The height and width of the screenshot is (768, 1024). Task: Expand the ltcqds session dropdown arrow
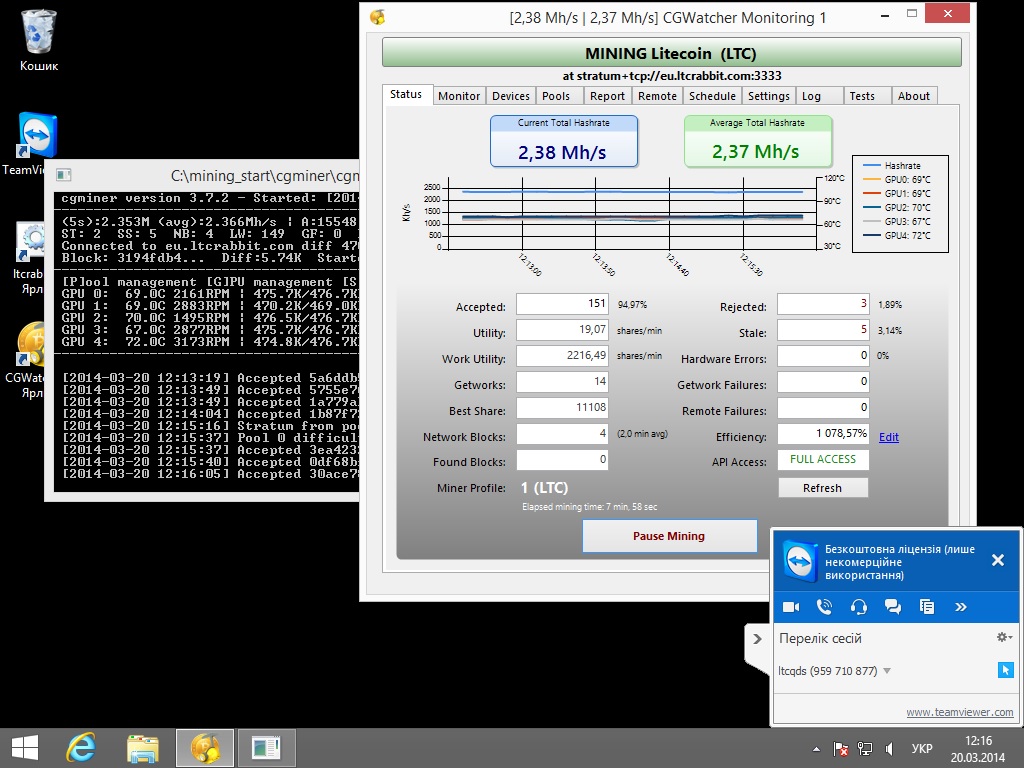[x=887, y=671]
